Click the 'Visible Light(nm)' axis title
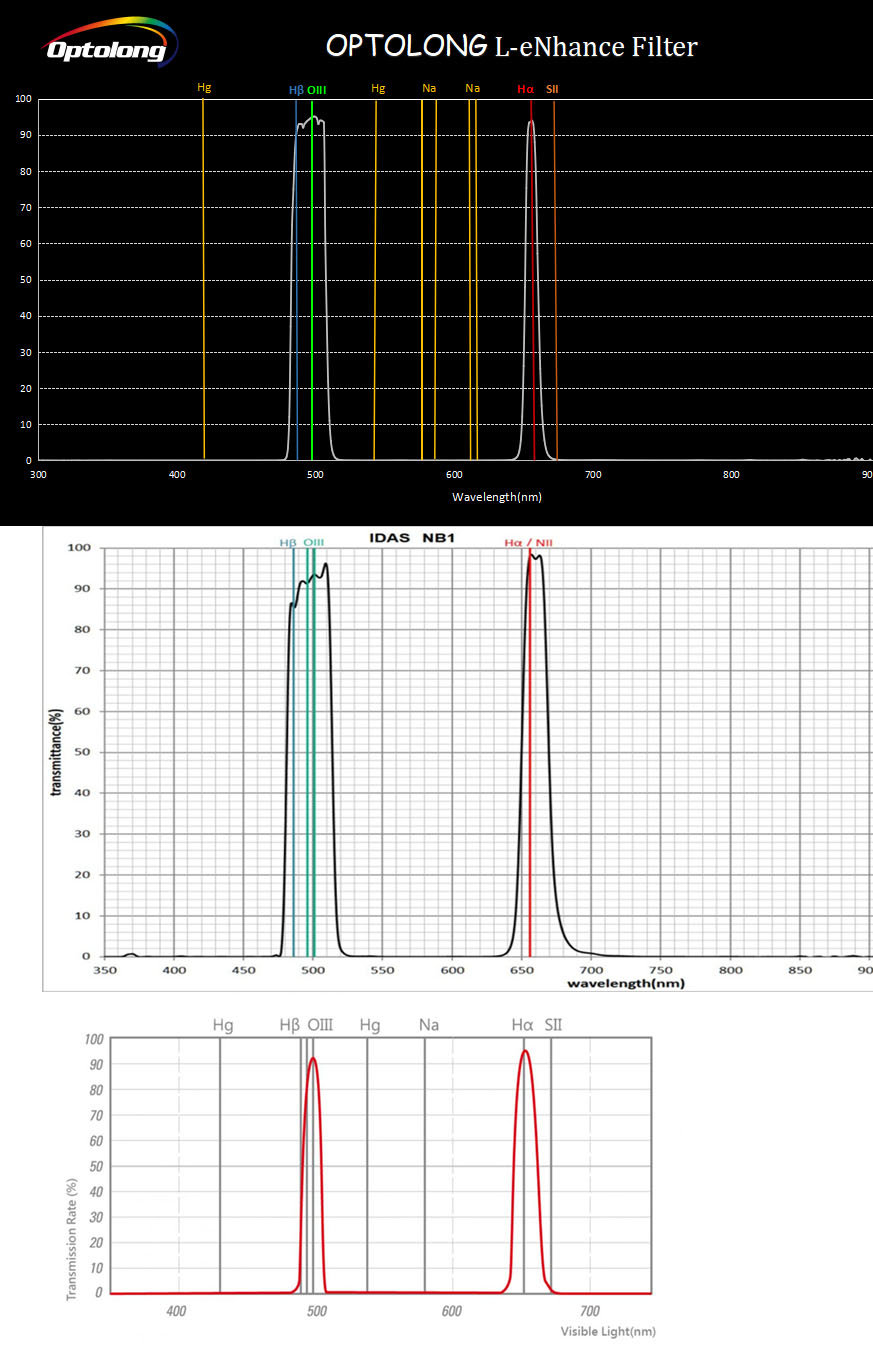873x1357 pixels. 608,1331
